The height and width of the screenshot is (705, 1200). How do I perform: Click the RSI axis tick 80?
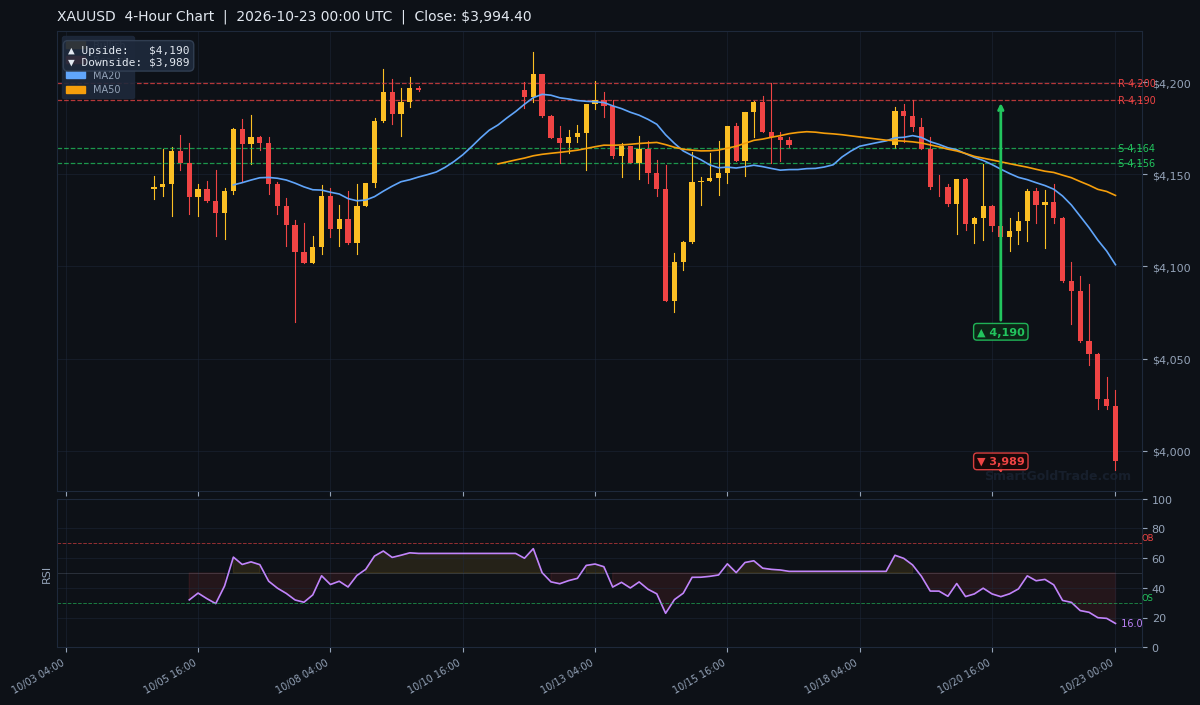click(1158, 530)
